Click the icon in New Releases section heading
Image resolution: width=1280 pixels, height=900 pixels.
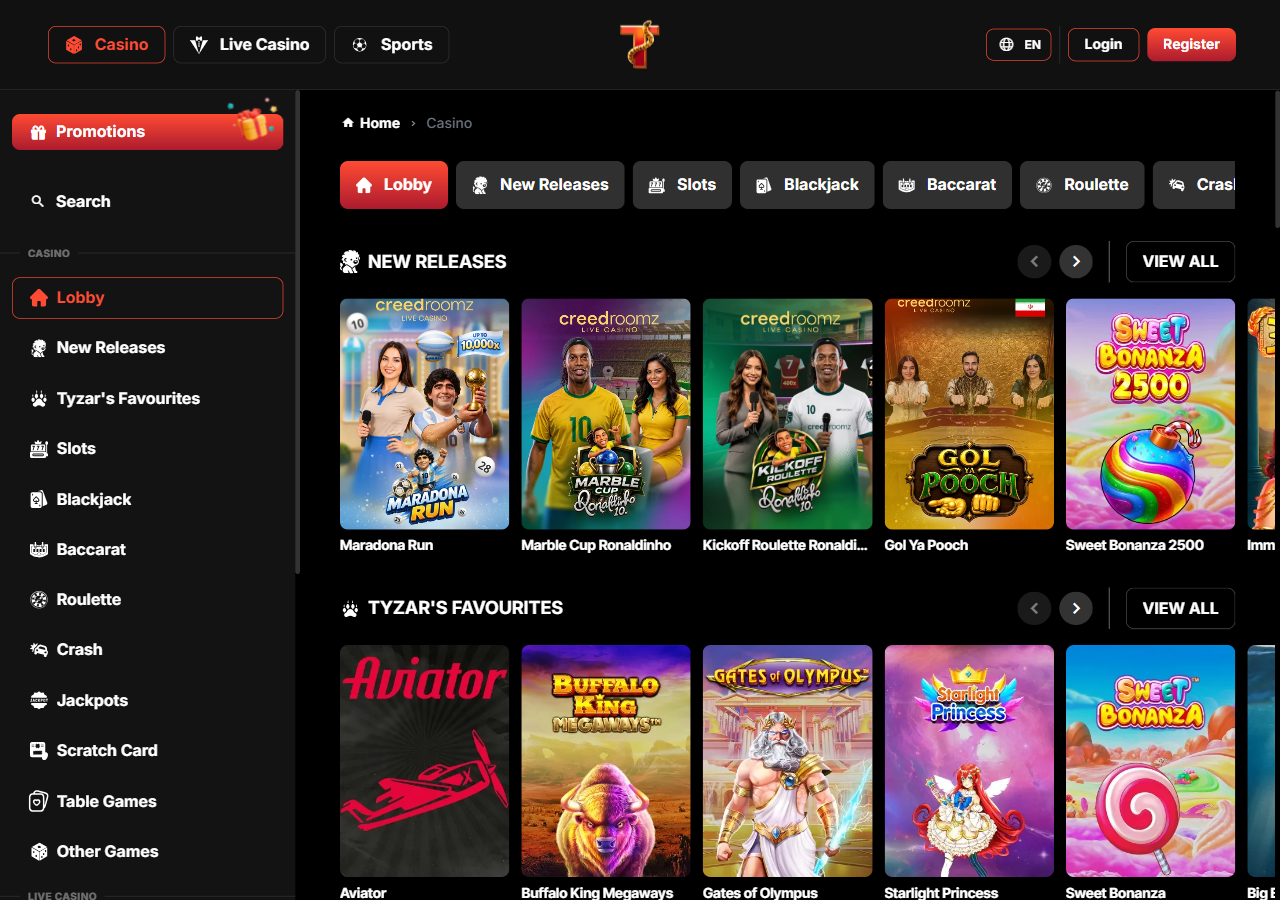point(350,262)
